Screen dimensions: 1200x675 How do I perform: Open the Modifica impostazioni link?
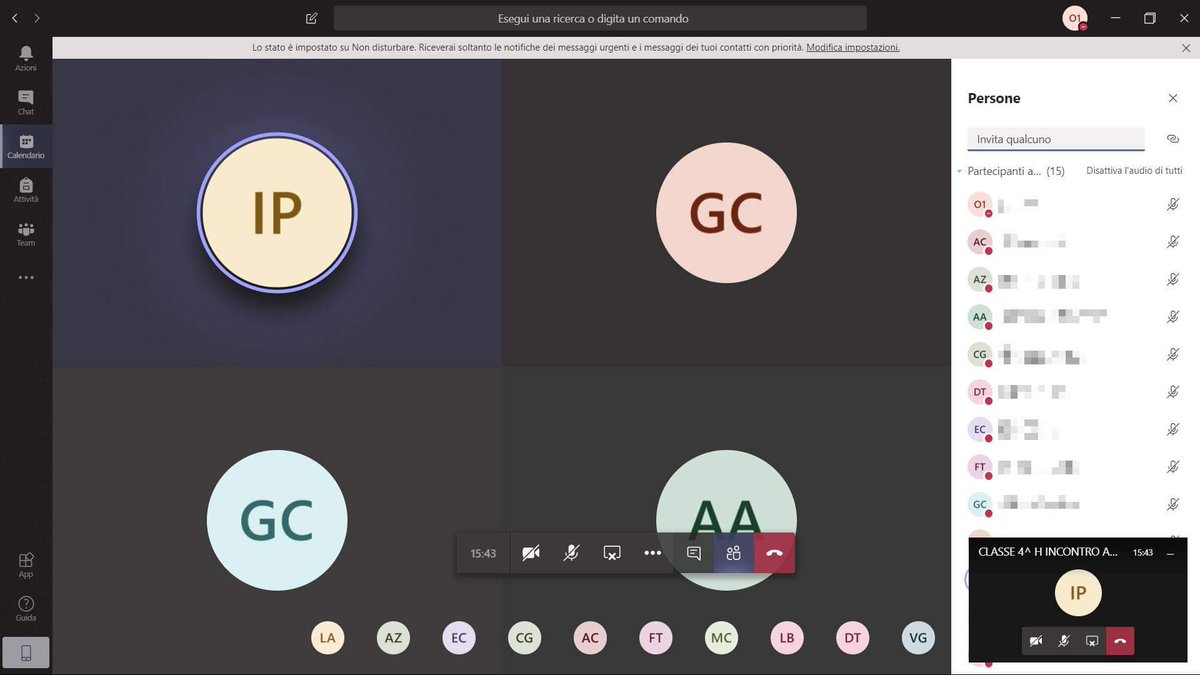[x=853, y=47]
